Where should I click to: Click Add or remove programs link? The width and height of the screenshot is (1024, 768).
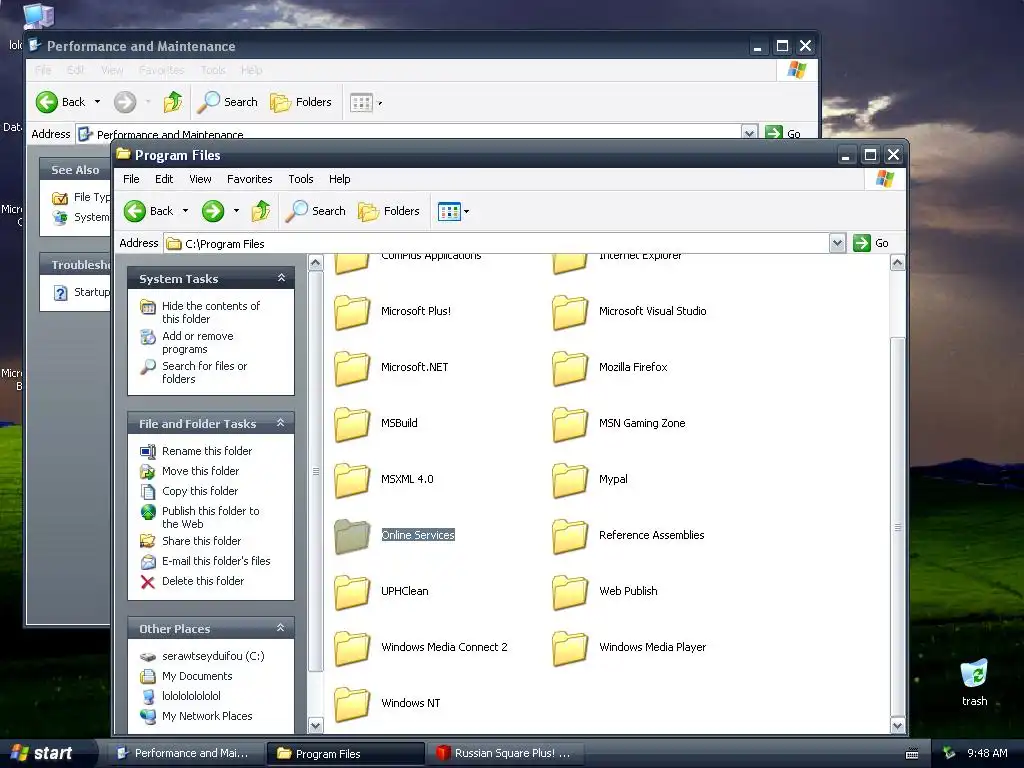pyautogui.click(x=198, y=342)
